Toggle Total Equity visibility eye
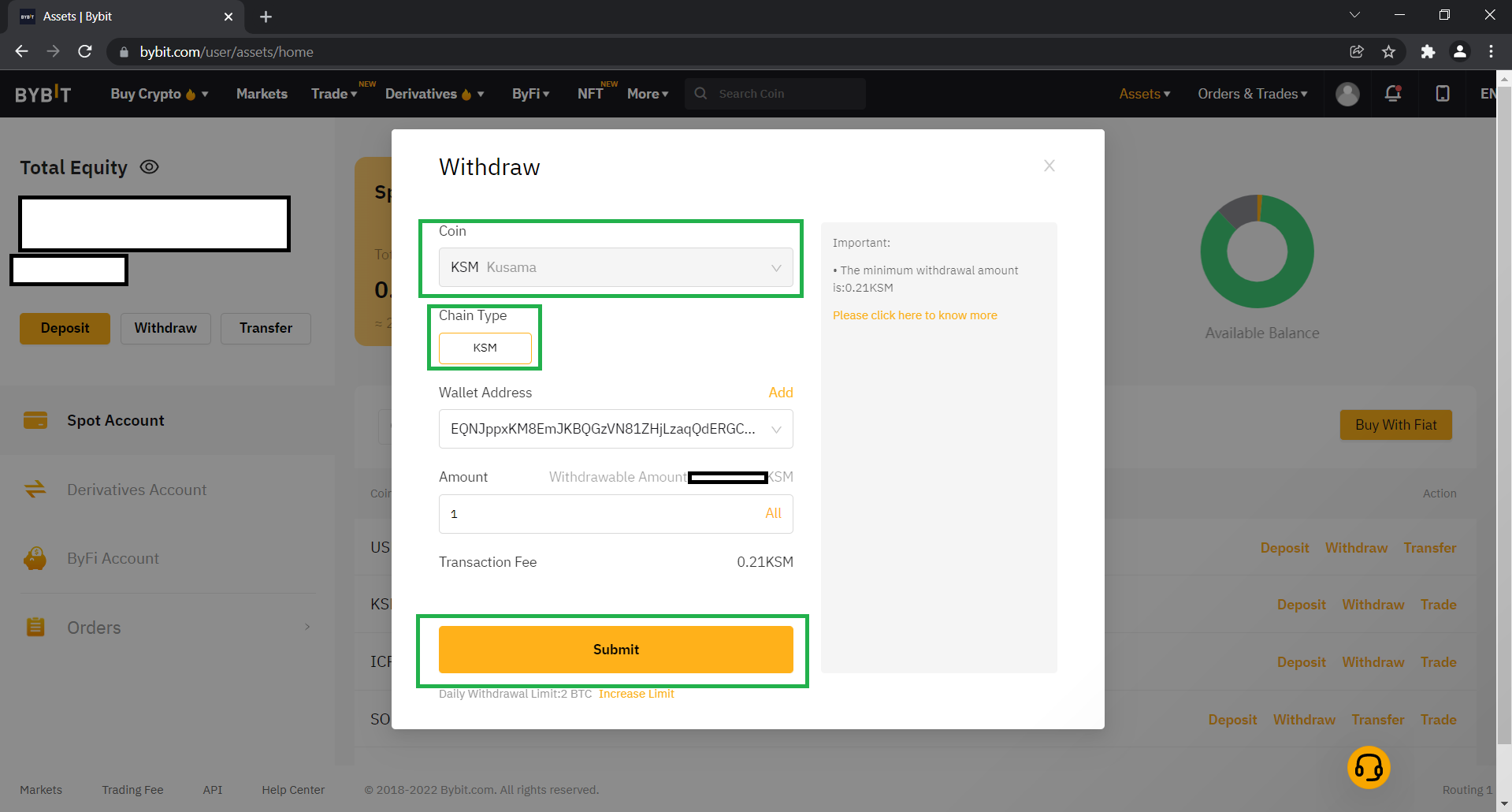 (149, 167)
